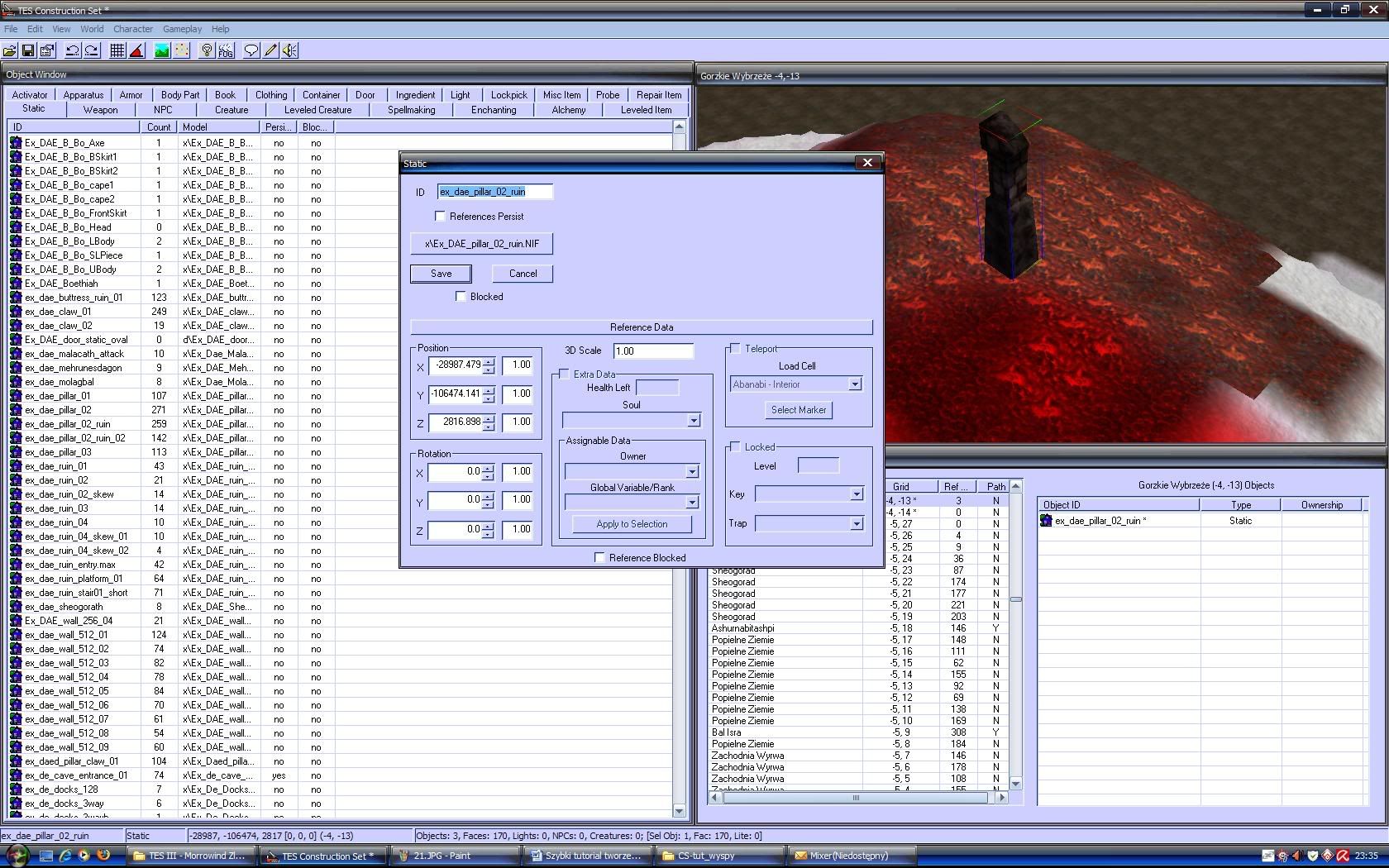
Task: Expand the Owner dropdown
Action: coord(692,472)
